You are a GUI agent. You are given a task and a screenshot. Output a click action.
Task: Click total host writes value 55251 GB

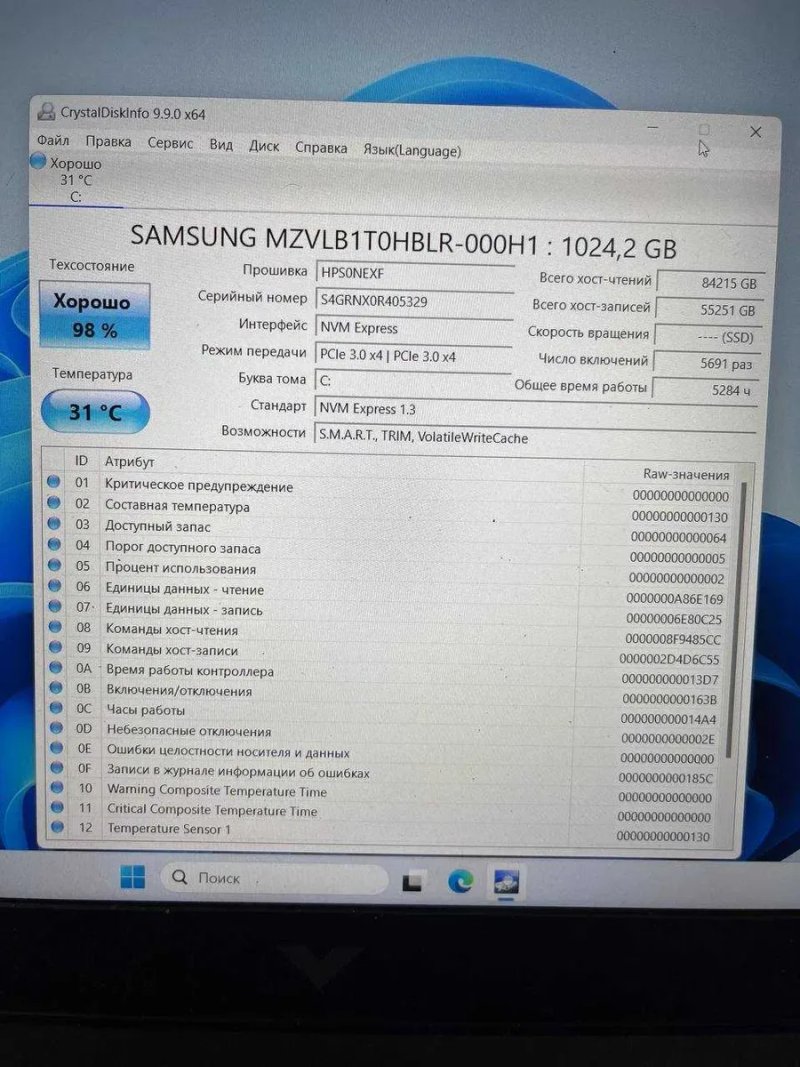coord(708,310)
